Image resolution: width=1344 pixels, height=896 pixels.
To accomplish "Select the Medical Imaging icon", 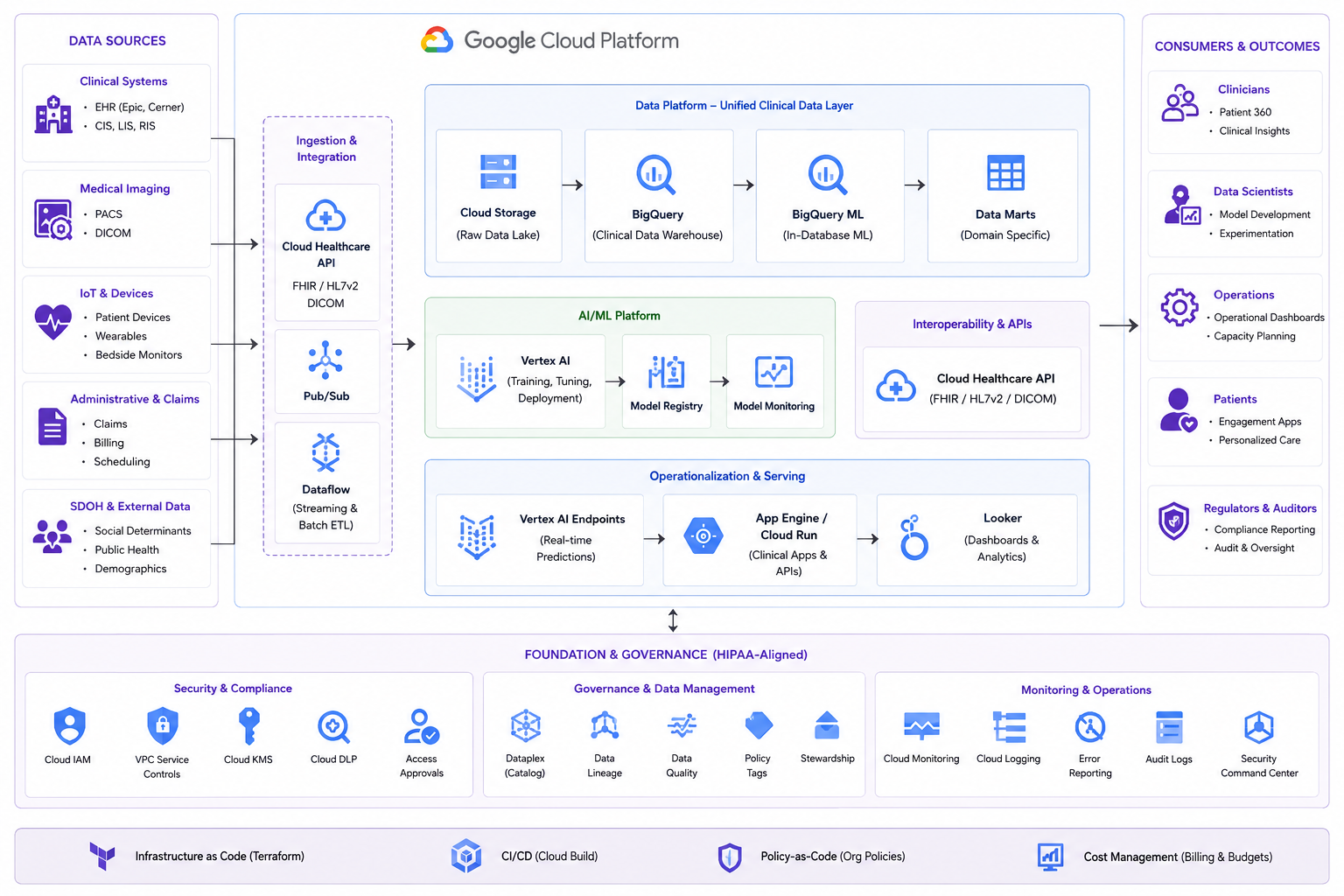I will point(53,220).
